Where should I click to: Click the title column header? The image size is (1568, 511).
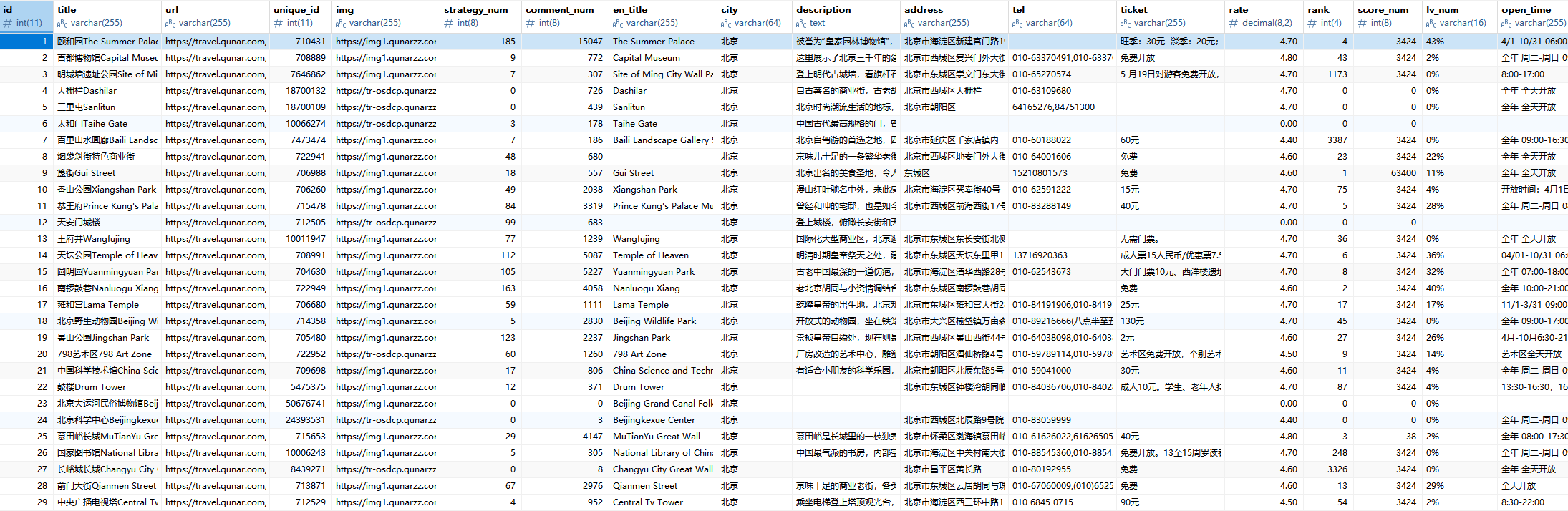pyautogui.click(x=107, y=16)
